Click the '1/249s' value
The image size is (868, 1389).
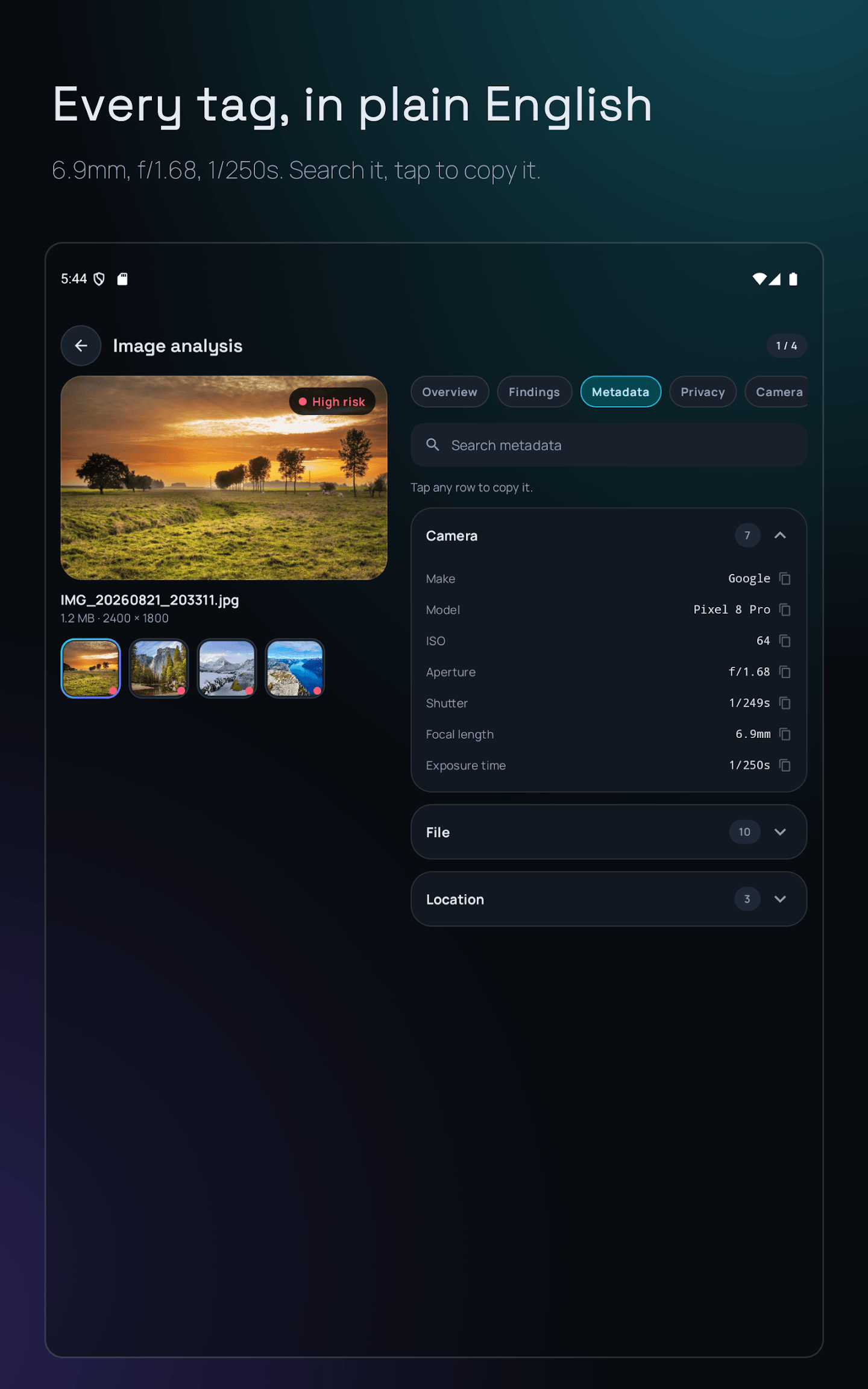[750, 703]
